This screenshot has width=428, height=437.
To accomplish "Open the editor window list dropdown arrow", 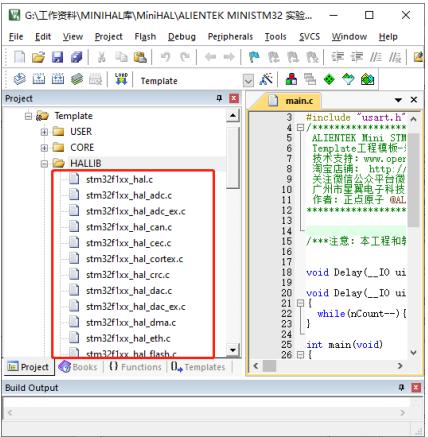I will pyautogui.click(x=398, y=100).
